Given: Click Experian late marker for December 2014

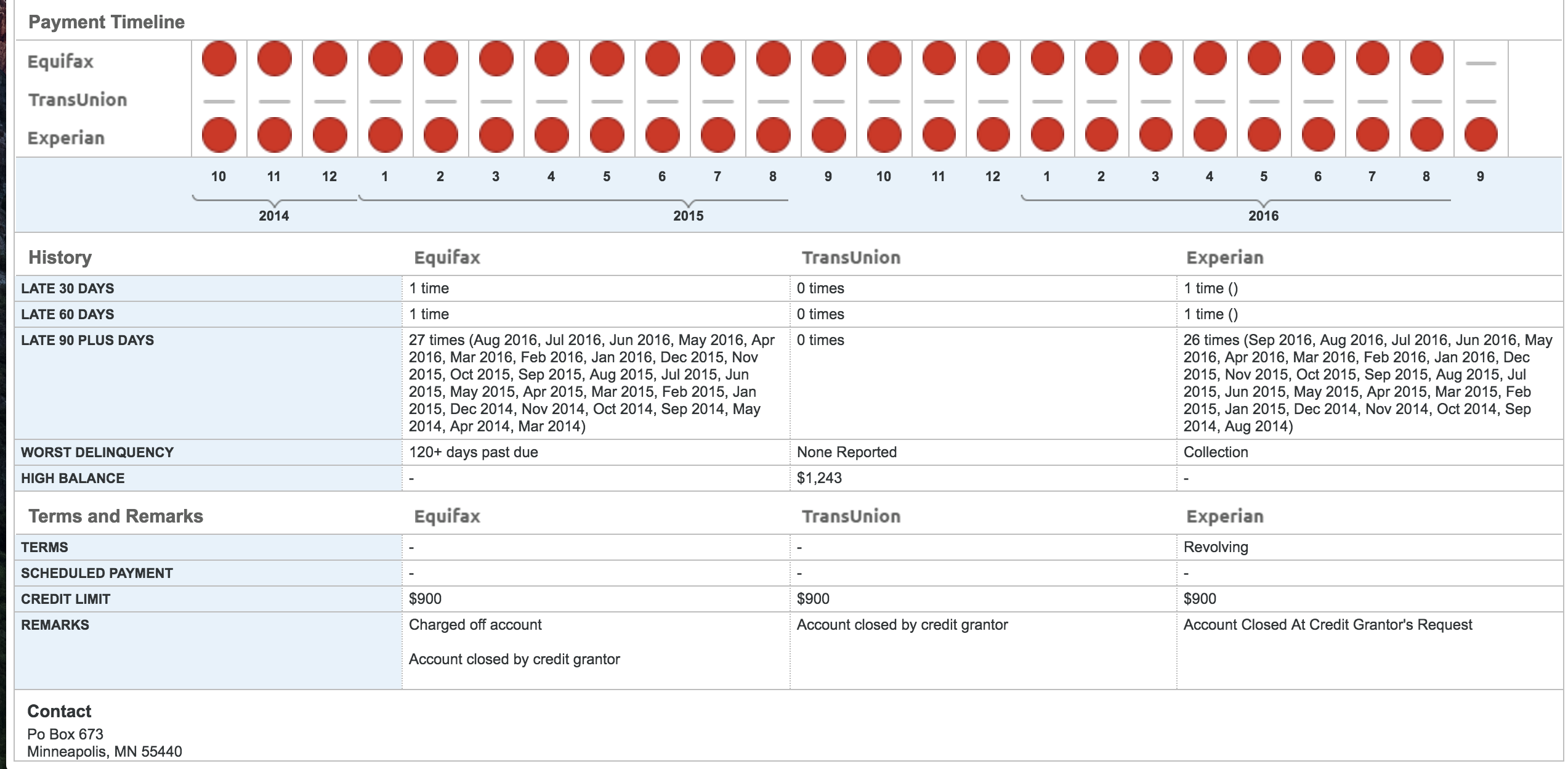Looking at the screenshot, I should pyautogui.click(x=329, y=135).
